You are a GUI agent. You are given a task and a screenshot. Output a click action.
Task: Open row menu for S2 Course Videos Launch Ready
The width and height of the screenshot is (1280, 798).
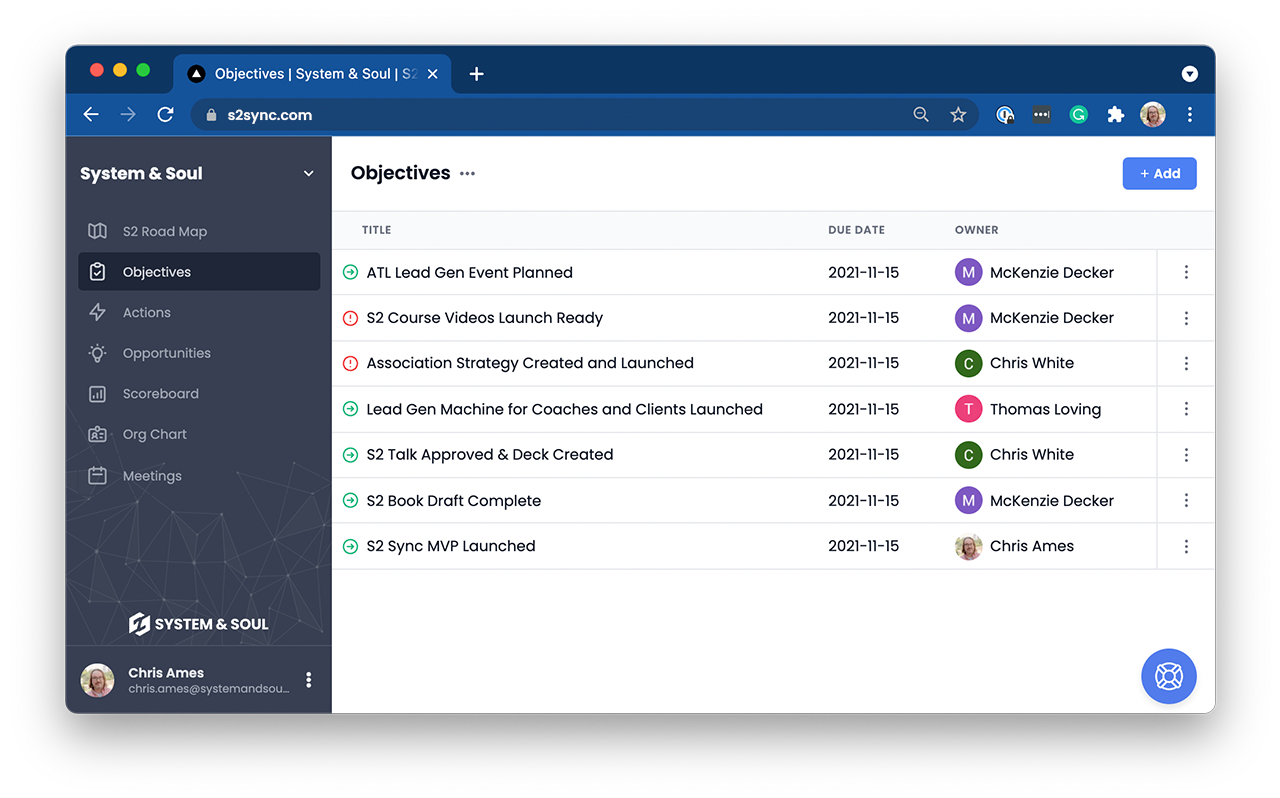coord(1186,318)
